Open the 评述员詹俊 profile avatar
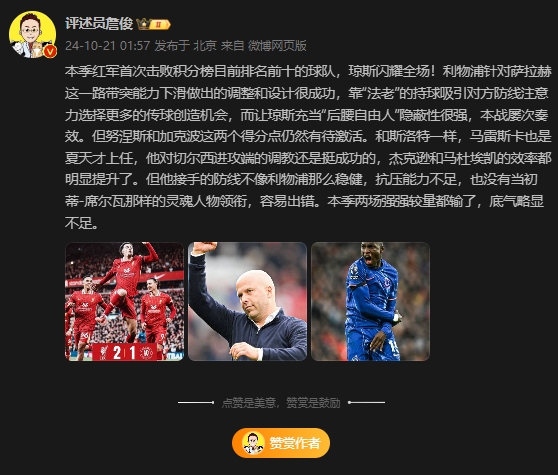Image resolution: width=558 pixels, height=475 pixels. (32, 35)
